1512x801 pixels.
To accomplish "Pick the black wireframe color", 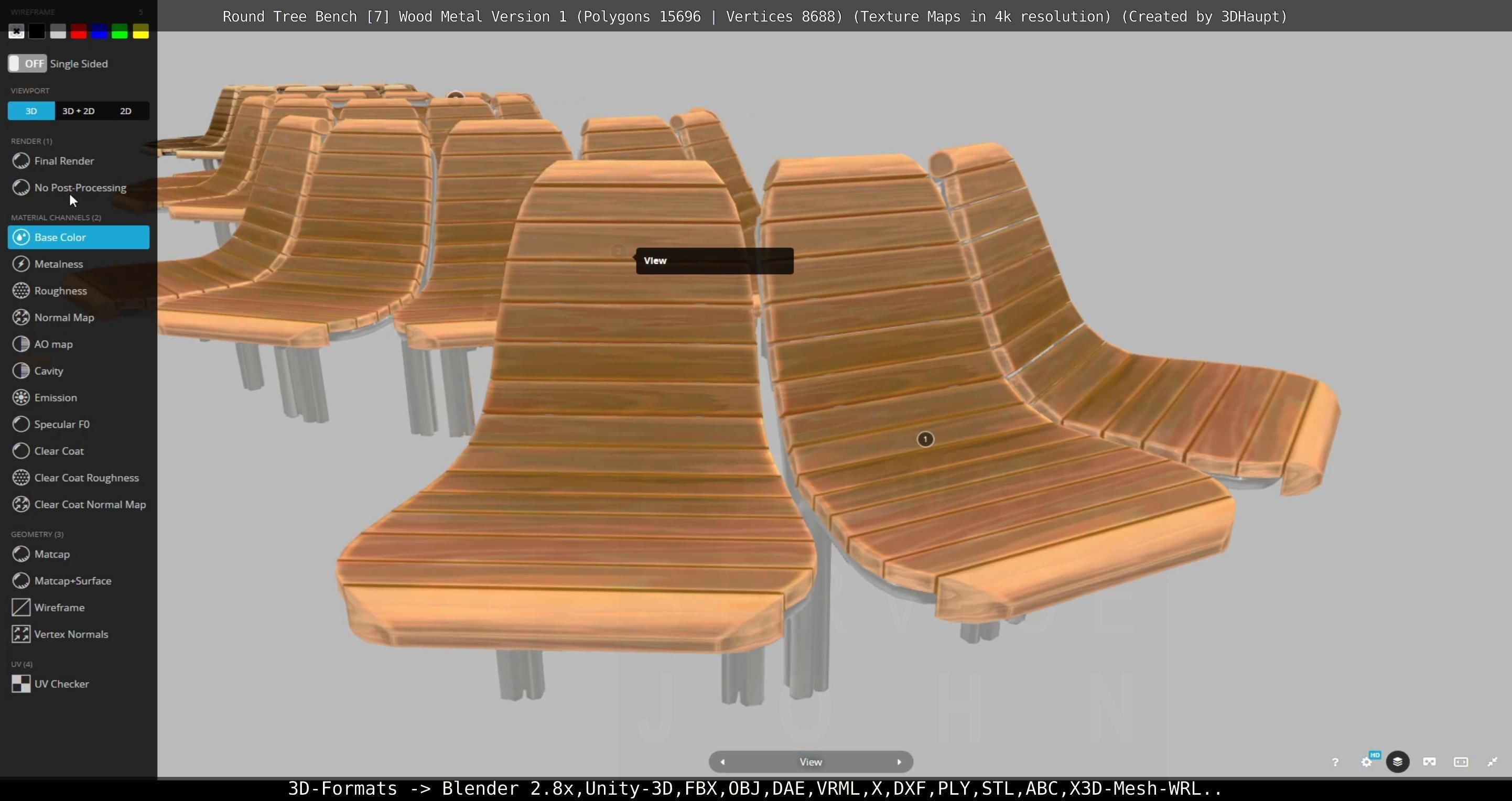I will pos(37,31).
